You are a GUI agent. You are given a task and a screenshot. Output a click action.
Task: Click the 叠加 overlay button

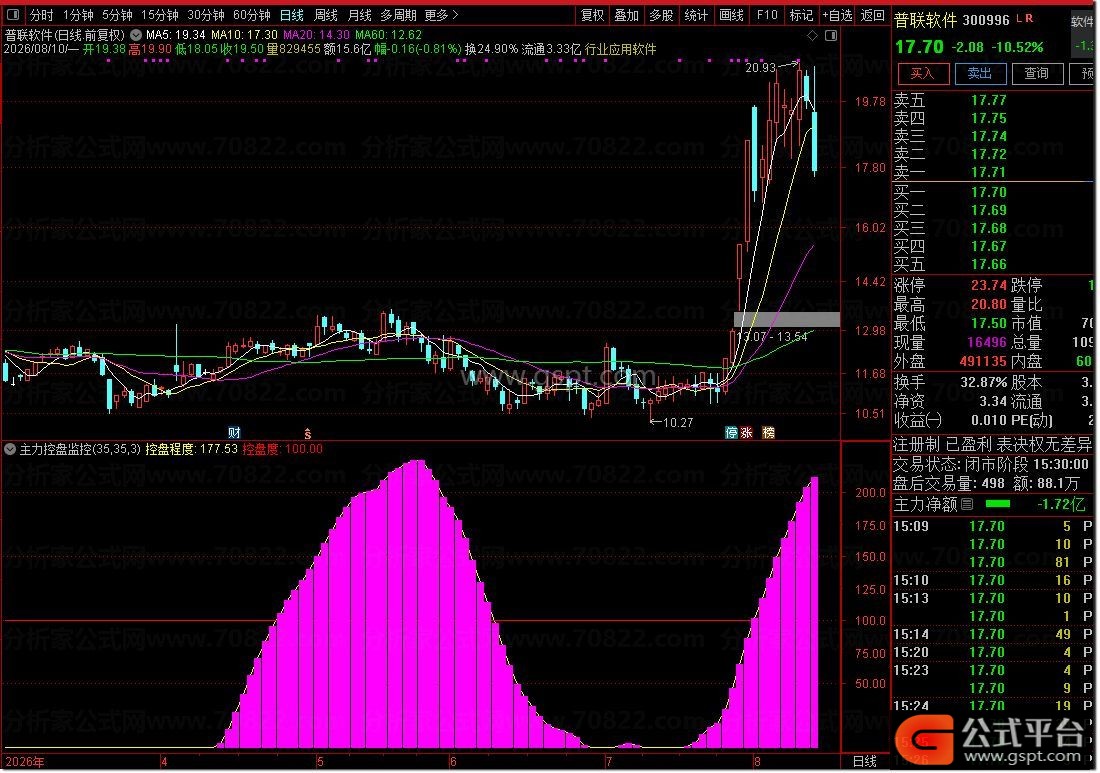point(626,15)
